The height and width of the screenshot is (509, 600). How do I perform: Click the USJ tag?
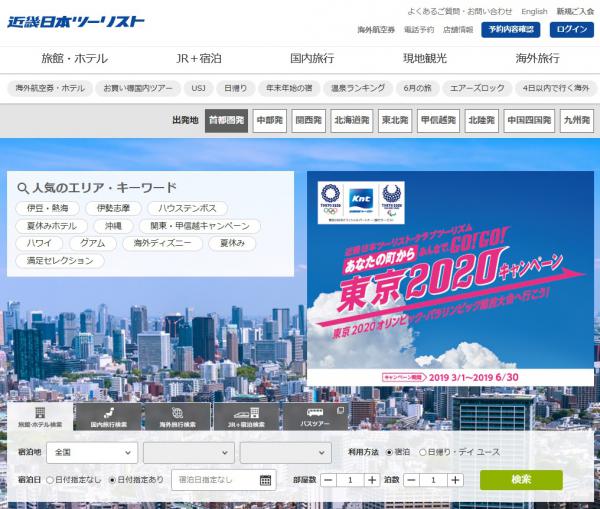point(198,88)
